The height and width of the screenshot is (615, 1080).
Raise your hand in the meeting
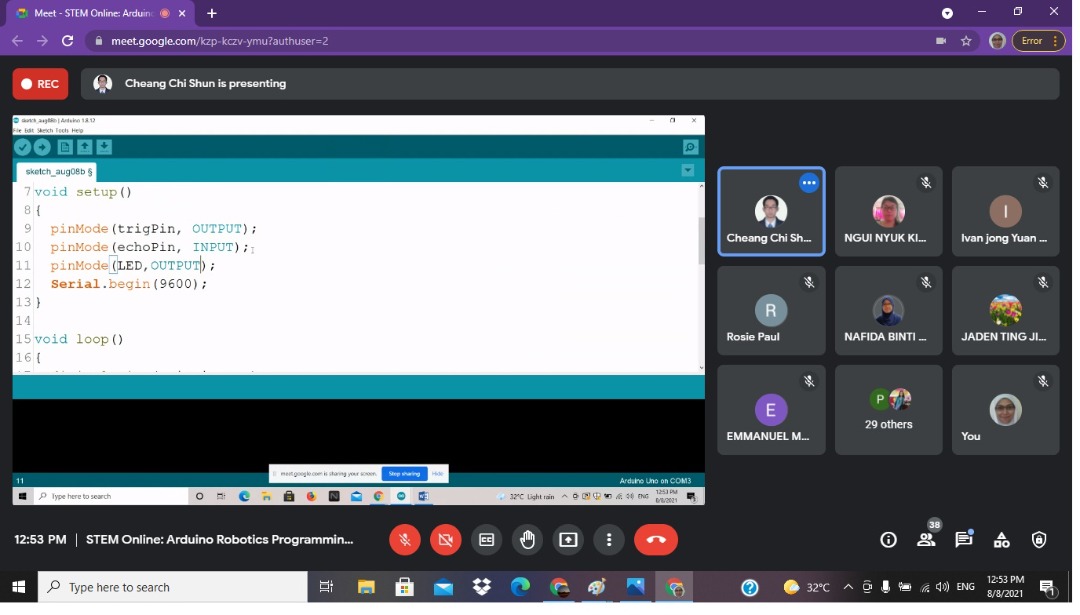click(x=527, y=539)
